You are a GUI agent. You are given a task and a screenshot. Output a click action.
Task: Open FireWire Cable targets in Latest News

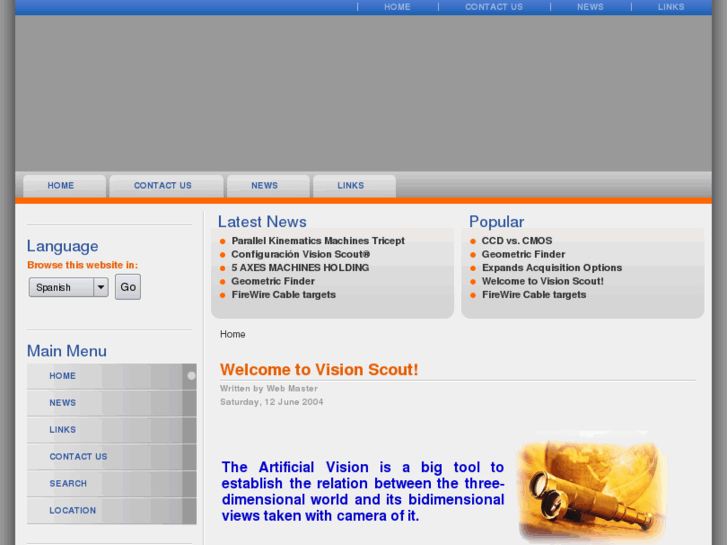[283, 295]
